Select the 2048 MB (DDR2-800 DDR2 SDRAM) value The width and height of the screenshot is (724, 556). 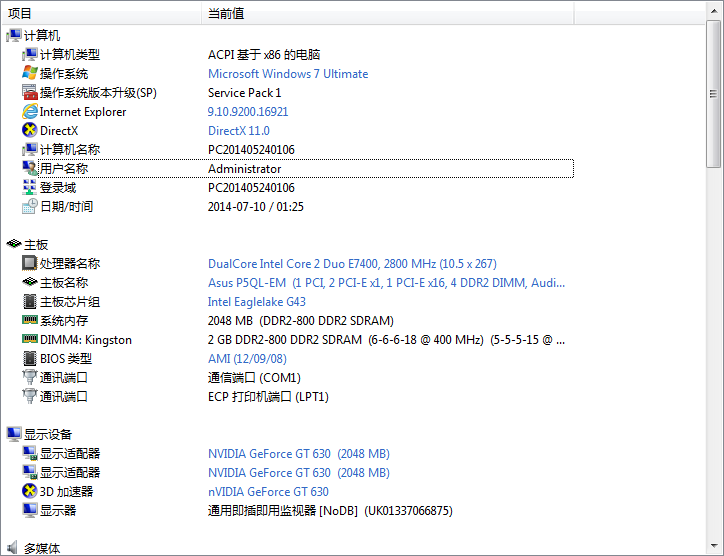click(301, 321)
